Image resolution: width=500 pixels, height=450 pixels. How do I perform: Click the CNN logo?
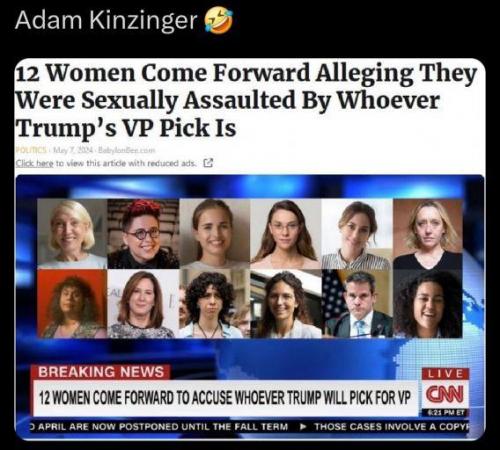pos(445,394)
